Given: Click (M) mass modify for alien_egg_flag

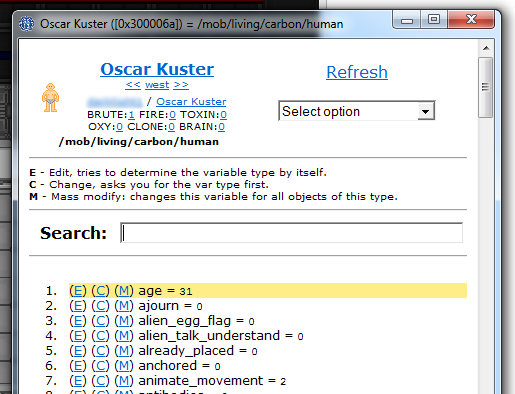Looking at the screenshot, I should coord(124,321).
